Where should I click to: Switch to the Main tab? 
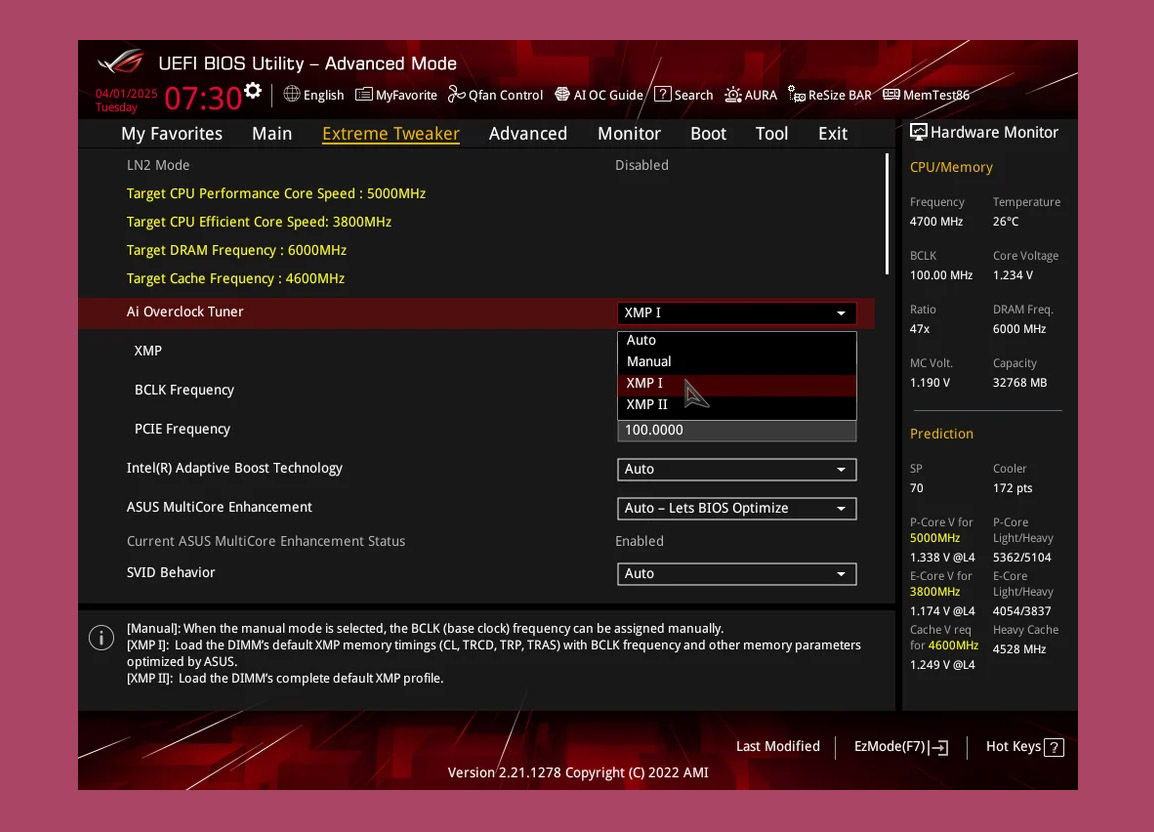click(x=272, y=133)
